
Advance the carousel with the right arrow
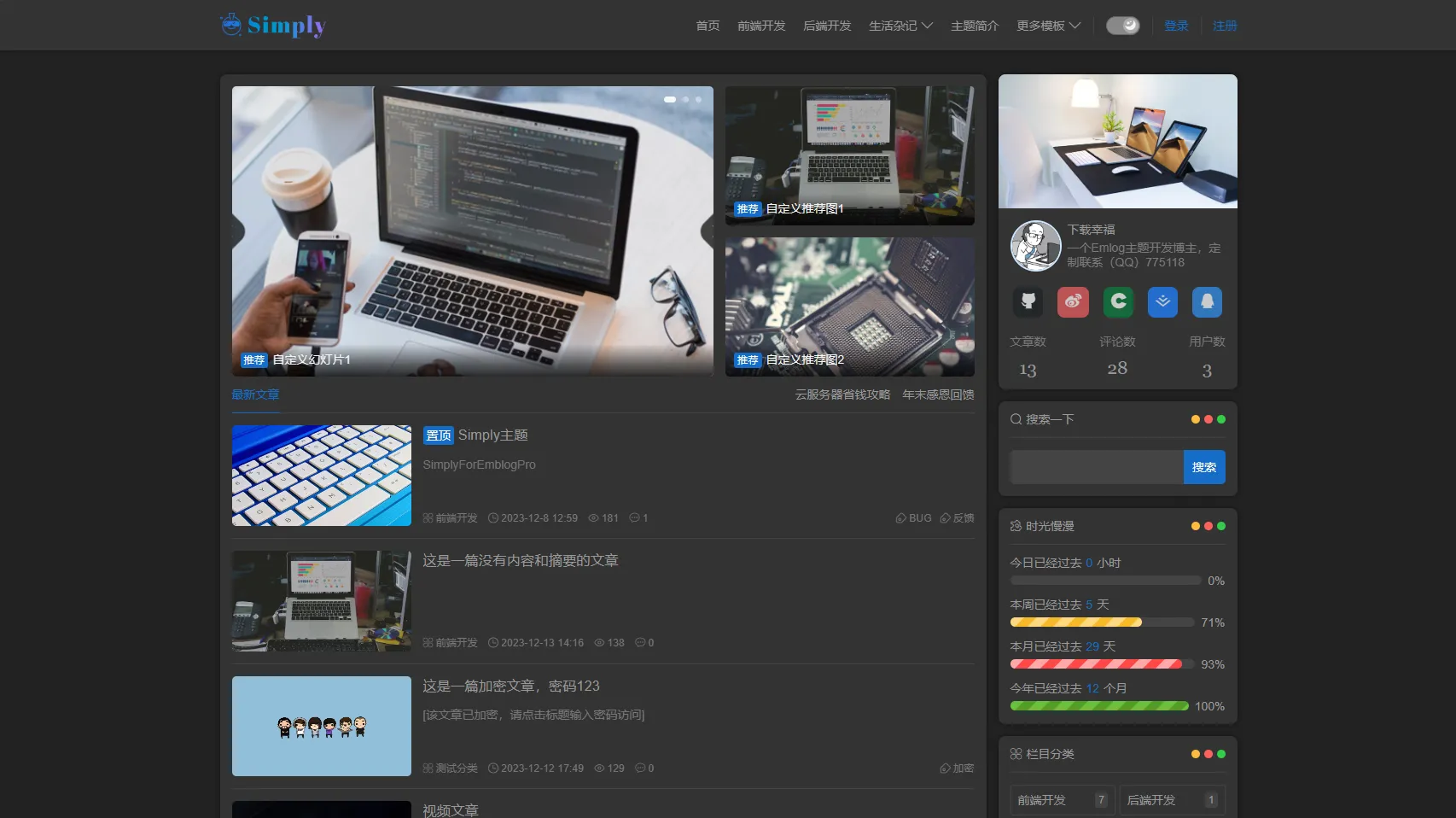coord(707,231)
